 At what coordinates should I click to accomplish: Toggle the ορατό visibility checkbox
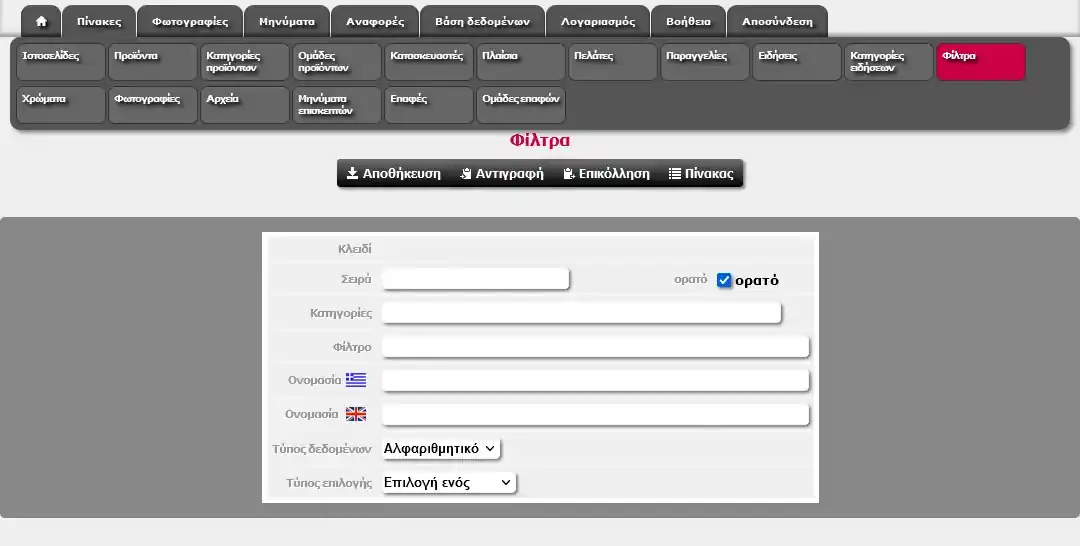[725, 281]
